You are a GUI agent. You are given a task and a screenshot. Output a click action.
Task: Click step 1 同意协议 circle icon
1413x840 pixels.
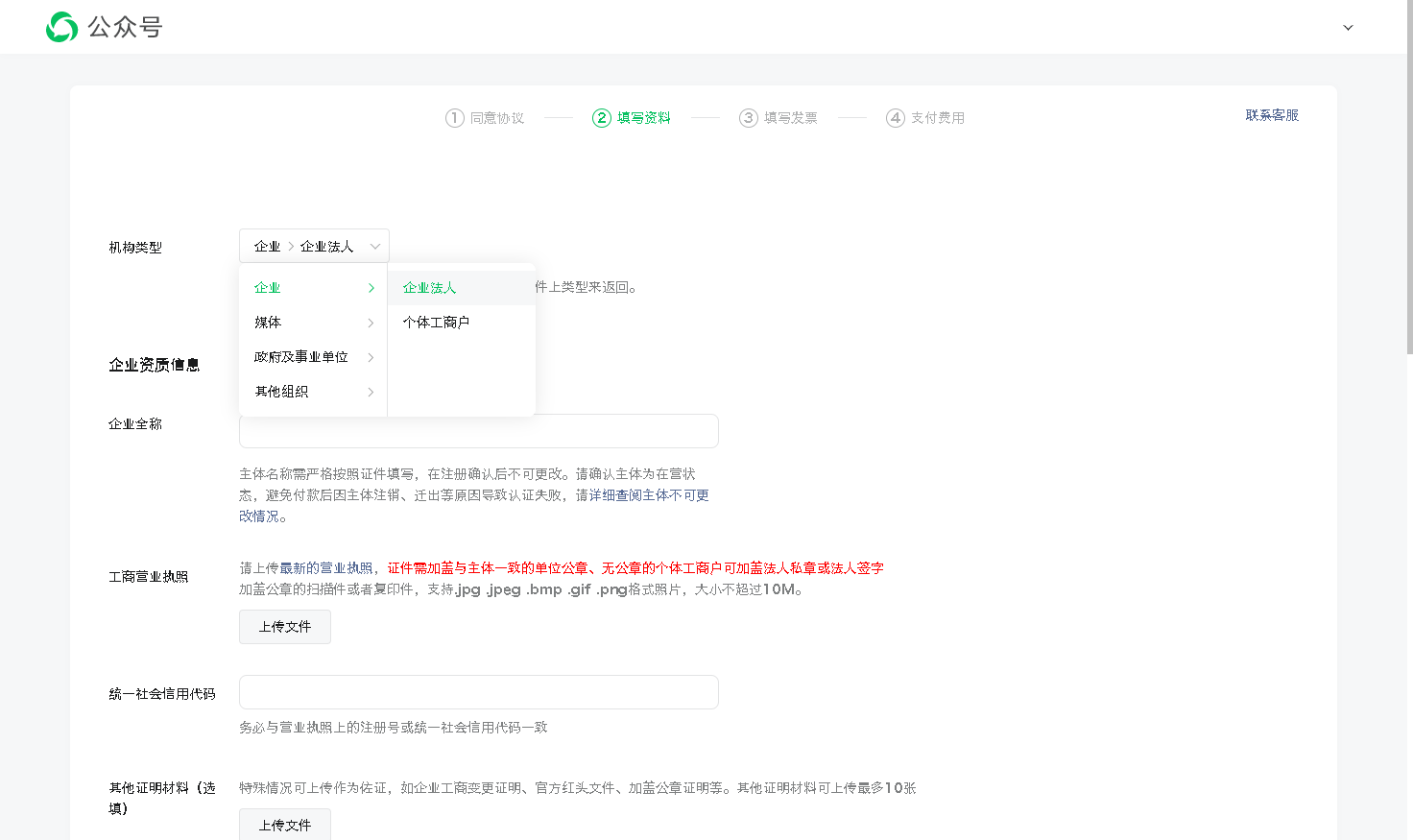pyautogui.click(x=455, y=118)
